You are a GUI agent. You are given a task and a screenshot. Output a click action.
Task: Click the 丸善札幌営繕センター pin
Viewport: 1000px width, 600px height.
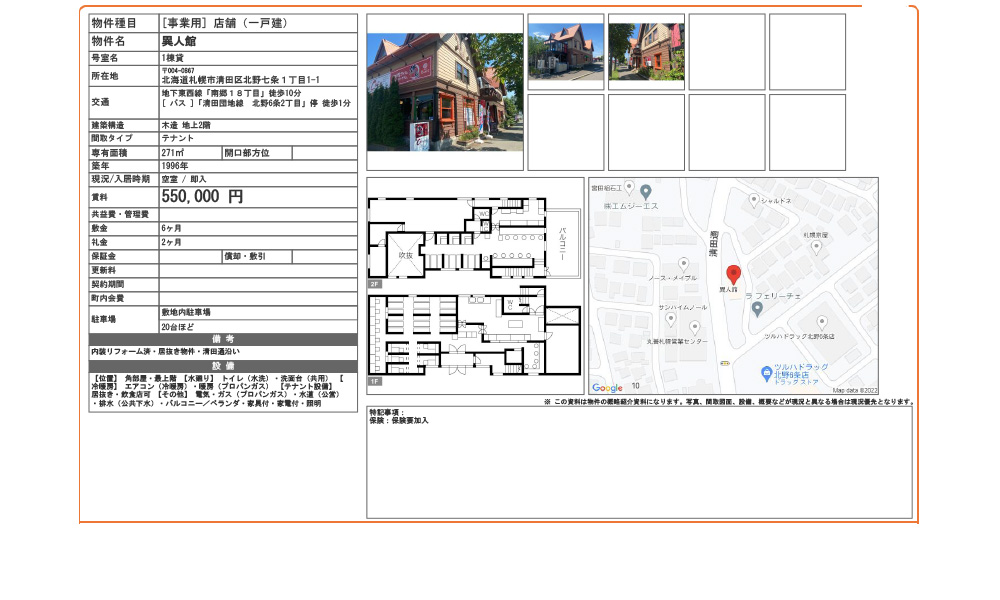pyautogui.click(x=694, y=326)
